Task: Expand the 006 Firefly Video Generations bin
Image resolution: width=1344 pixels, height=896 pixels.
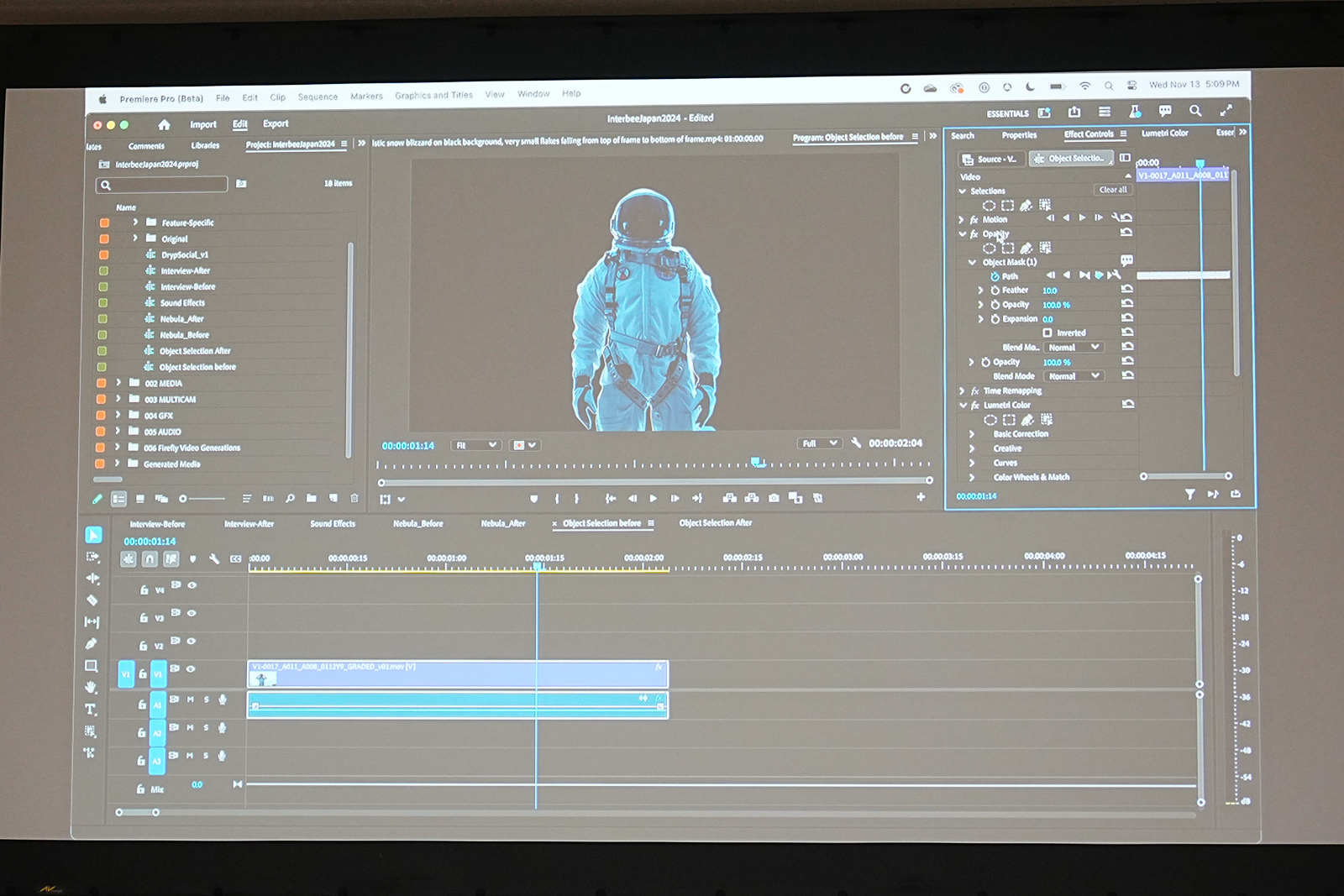Action: (118, 448)
